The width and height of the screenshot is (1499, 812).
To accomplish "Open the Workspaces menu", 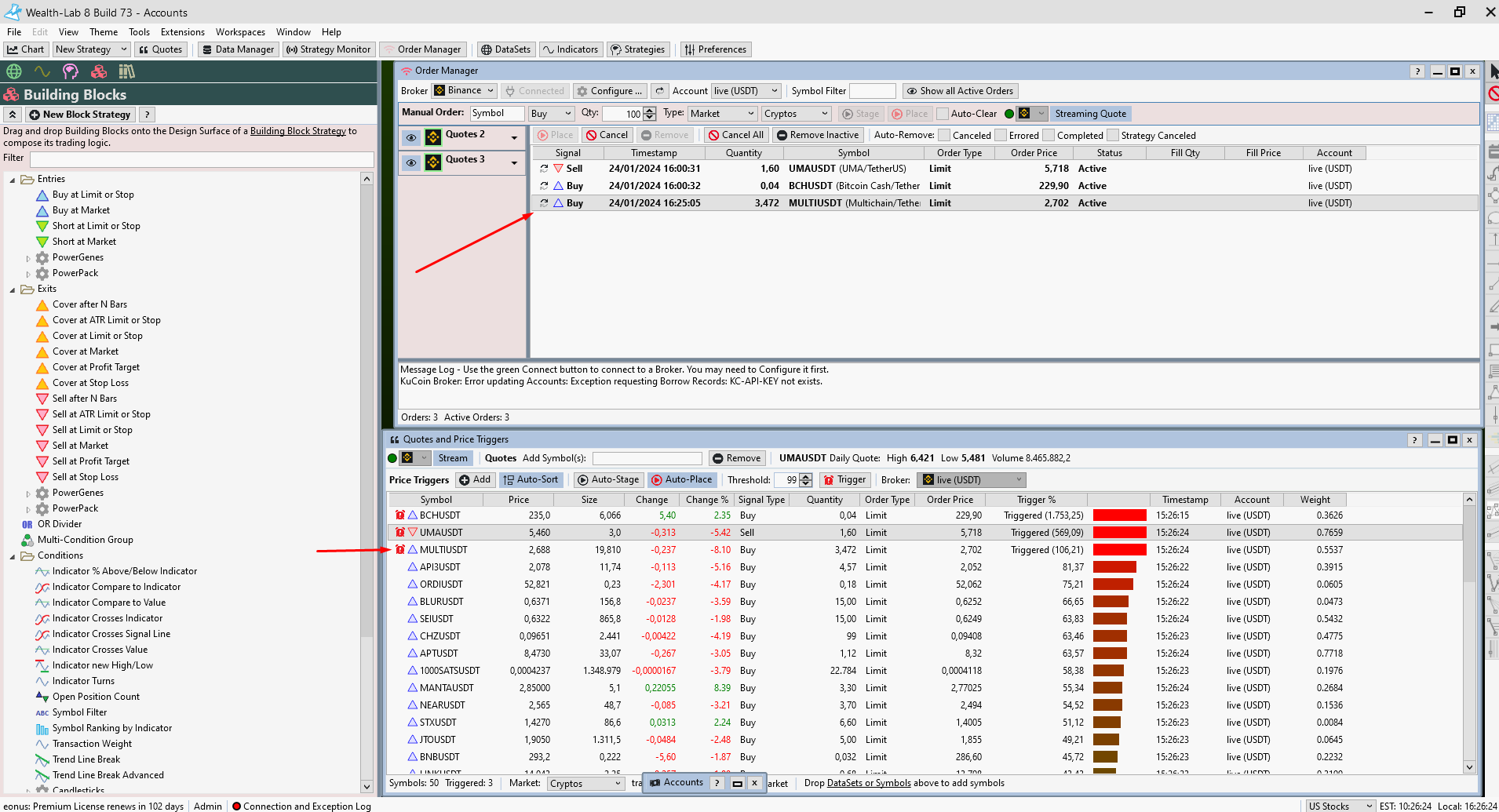I will [x=240, y=32].
